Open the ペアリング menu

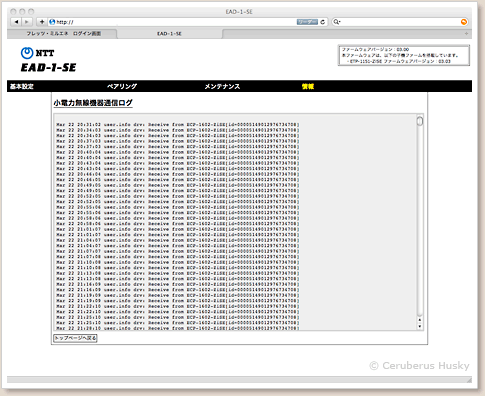(x=122, y=87)
